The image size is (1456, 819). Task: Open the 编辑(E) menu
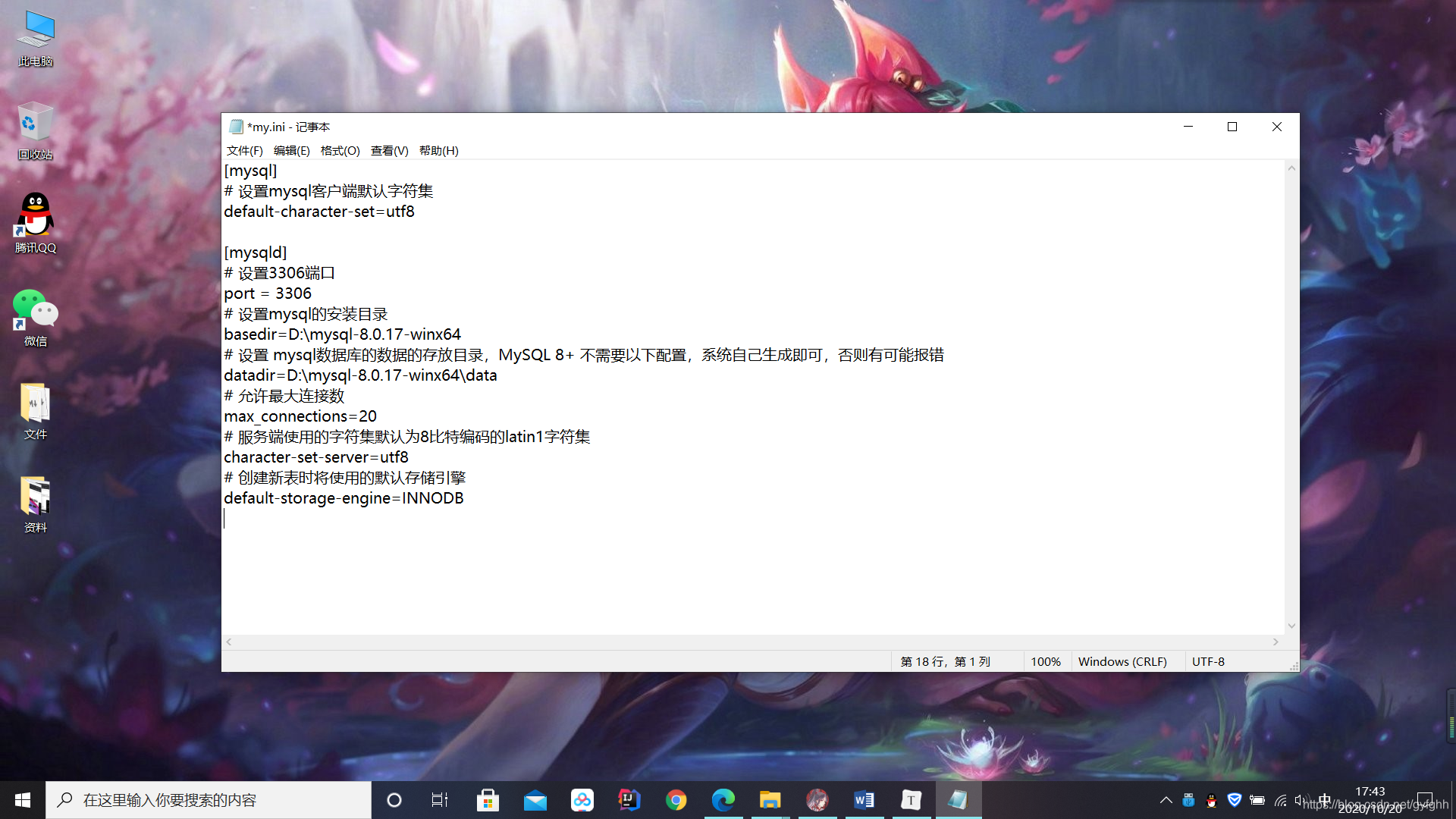pos(291,150)
